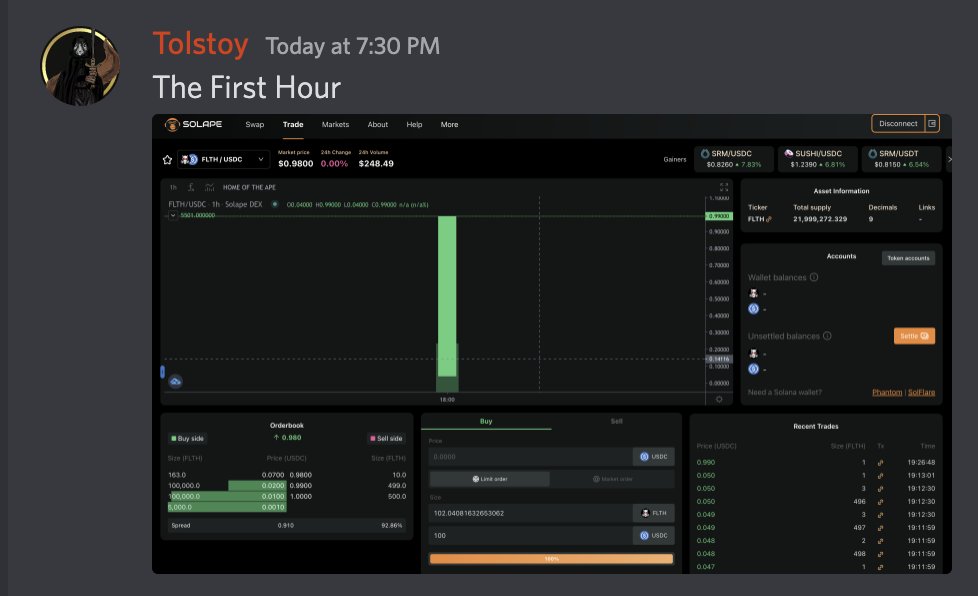Screen dimensions: 978x596
Task: Click FLTH token icon under Wallet balances
Action: (753, 293)
